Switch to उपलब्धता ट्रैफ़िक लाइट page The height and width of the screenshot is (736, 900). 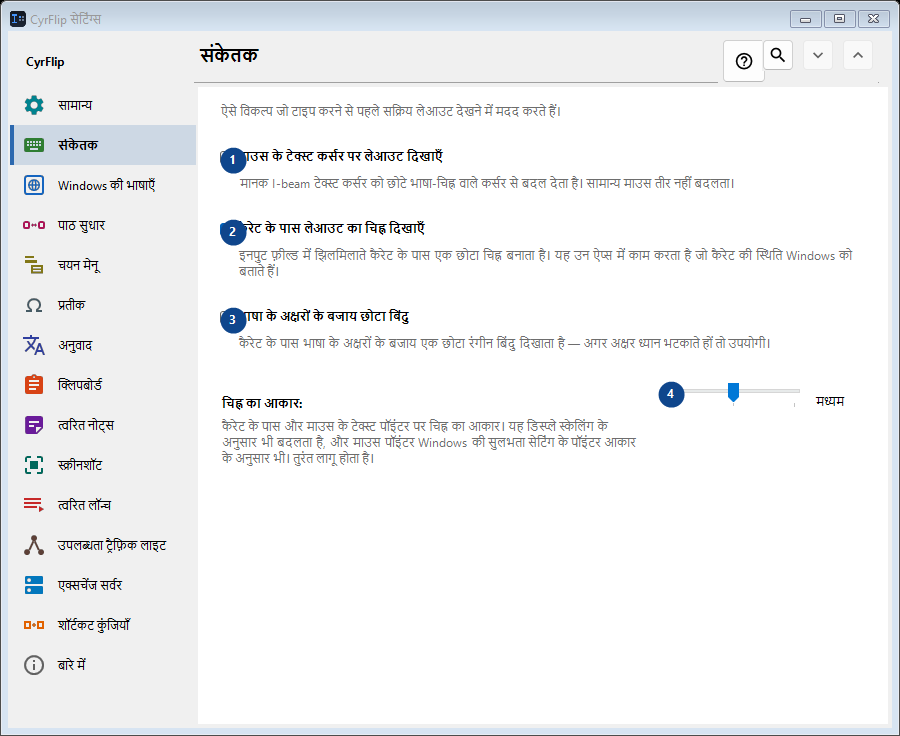[103, 545]
